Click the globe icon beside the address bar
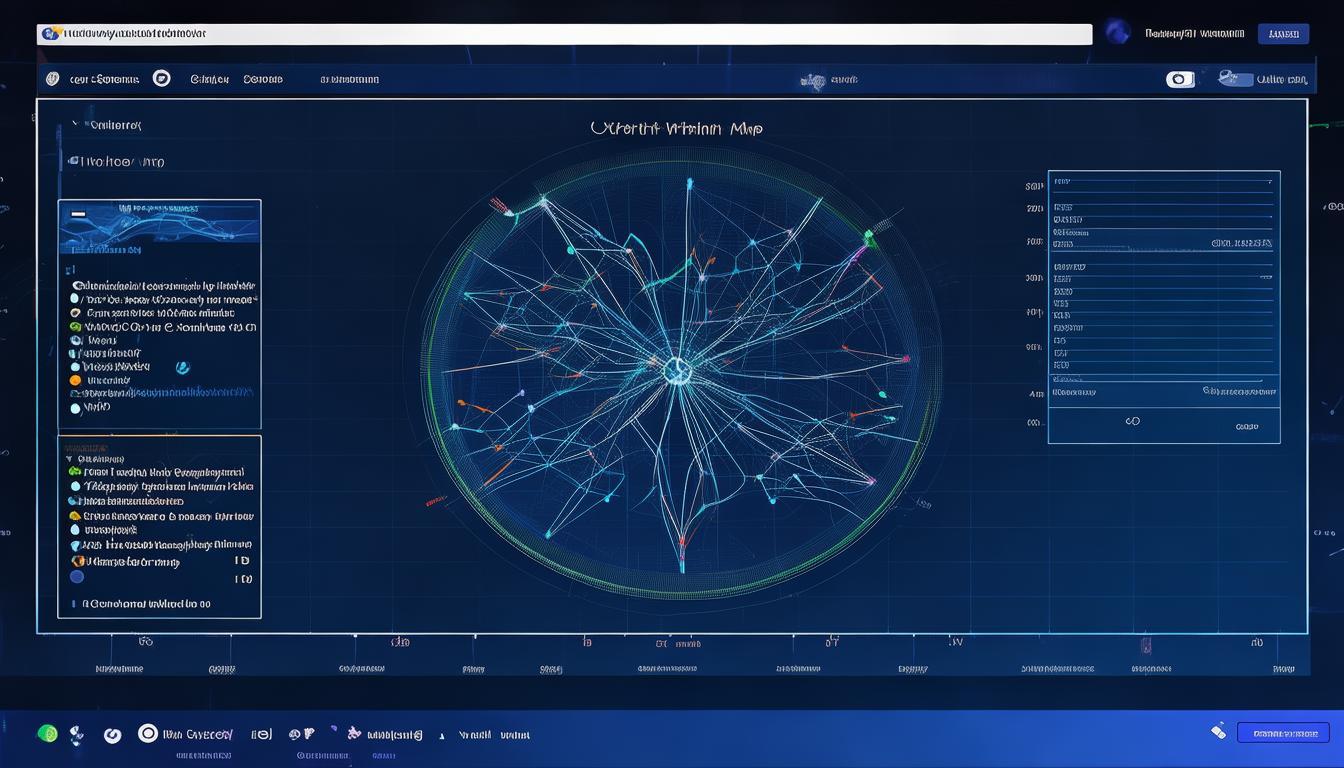This screenshot has height=768, width=1344. (x=1117, y=33)
